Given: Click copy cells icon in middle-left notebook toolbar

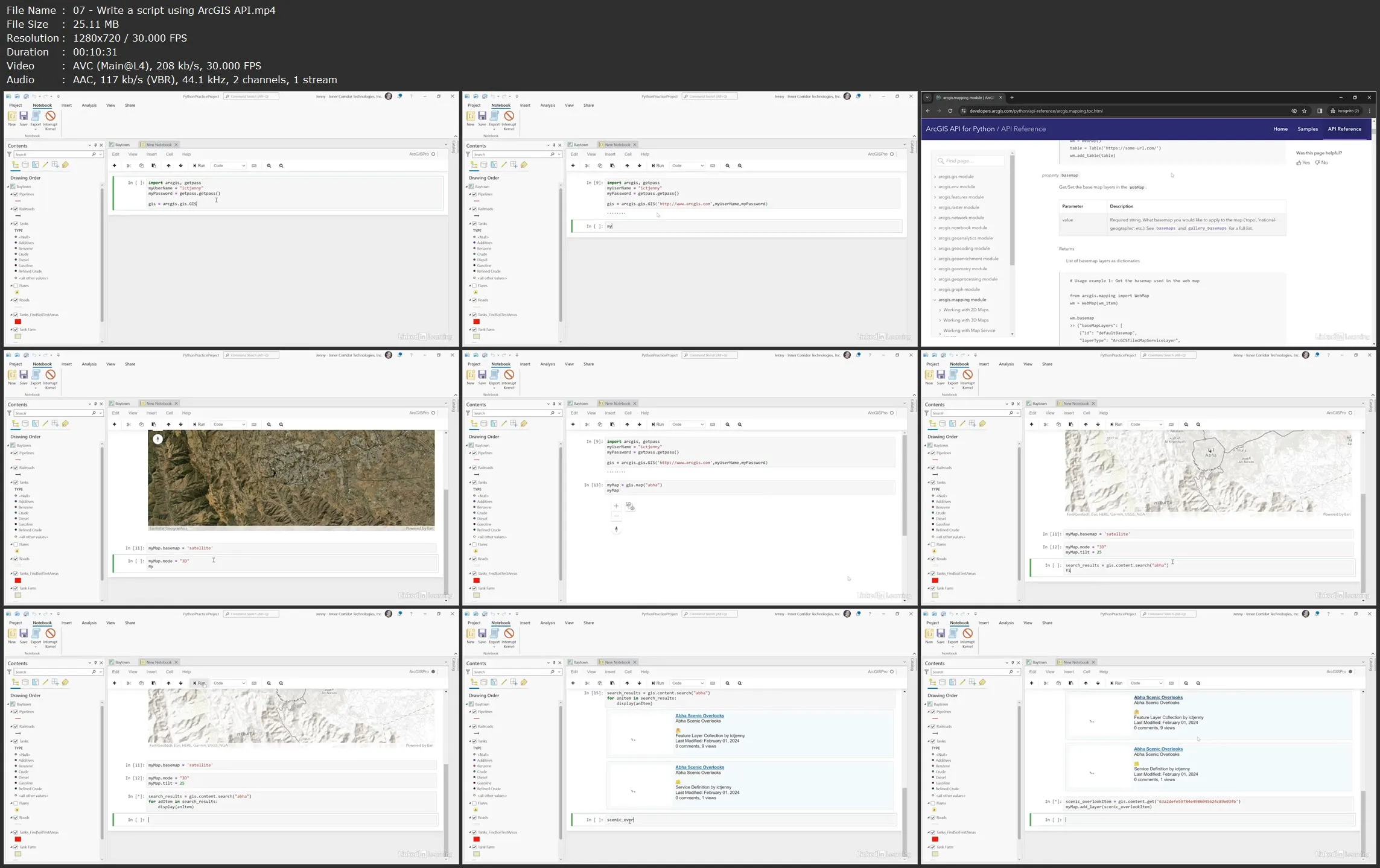Looking at the screenshot, I should 141,424.
